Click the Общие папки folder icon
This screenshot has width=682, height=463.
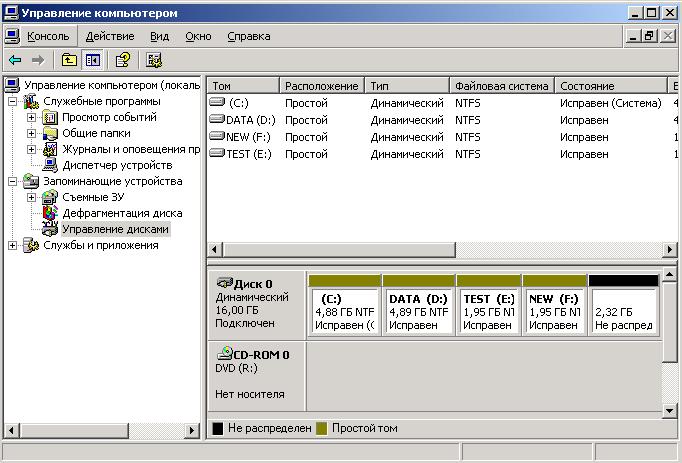(50, 134)
